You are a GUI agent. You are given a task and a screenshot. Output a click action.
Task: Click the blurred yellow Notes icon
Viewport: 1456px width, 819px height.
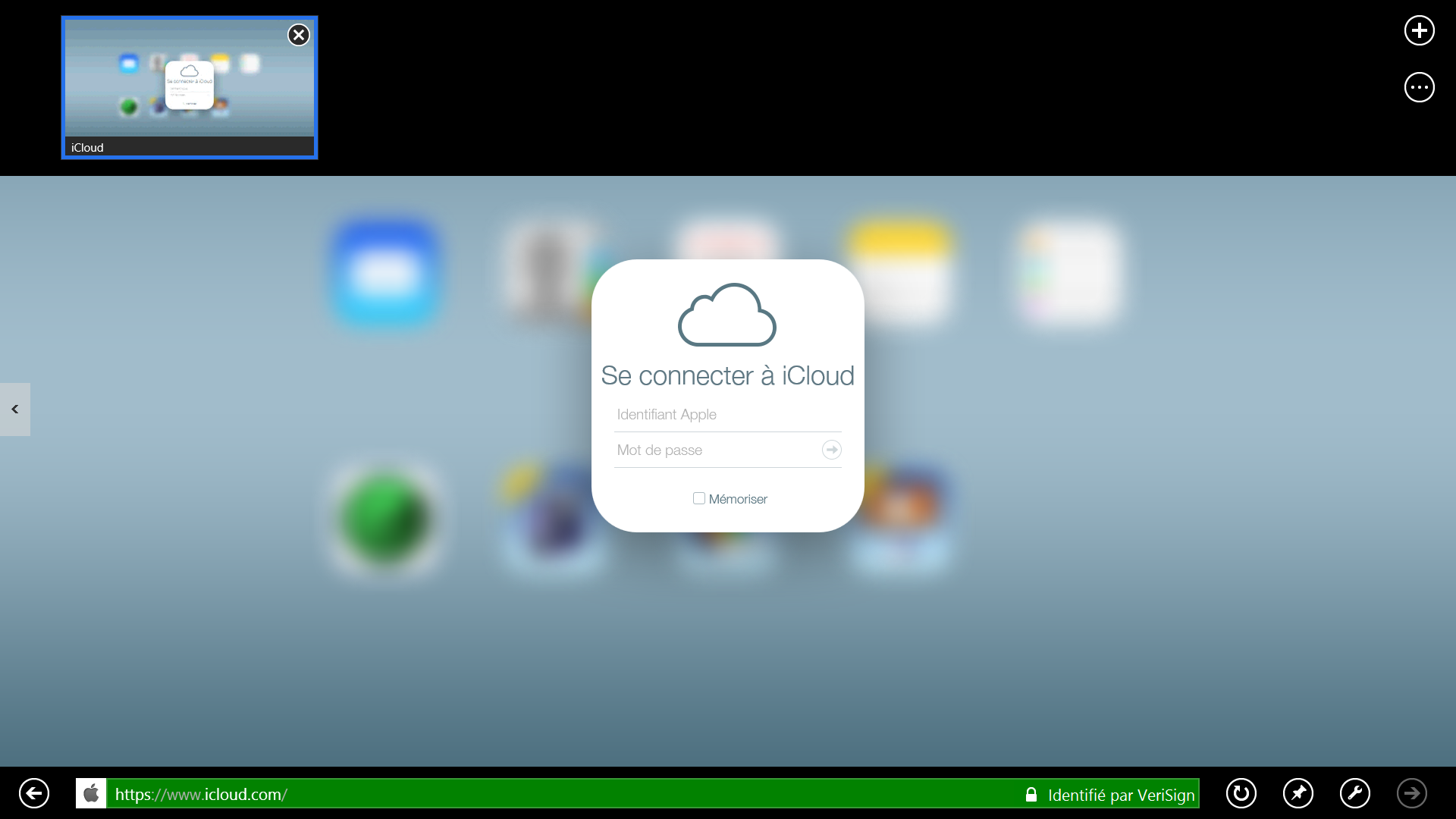pyautogui.click(x=900, y=274)
